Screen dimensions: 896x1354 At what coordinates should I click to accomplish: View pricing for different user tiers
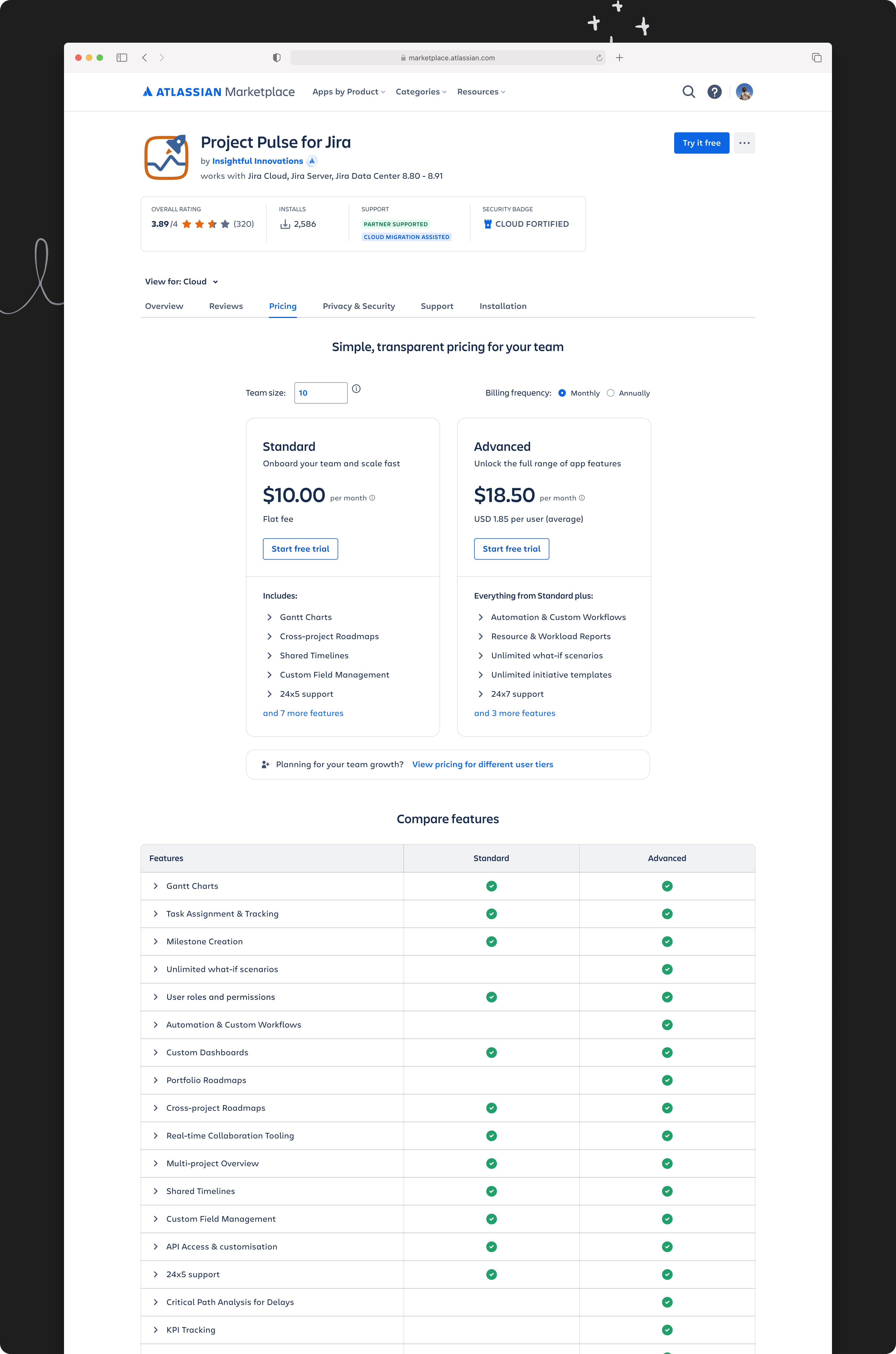[x=482, y=765]
